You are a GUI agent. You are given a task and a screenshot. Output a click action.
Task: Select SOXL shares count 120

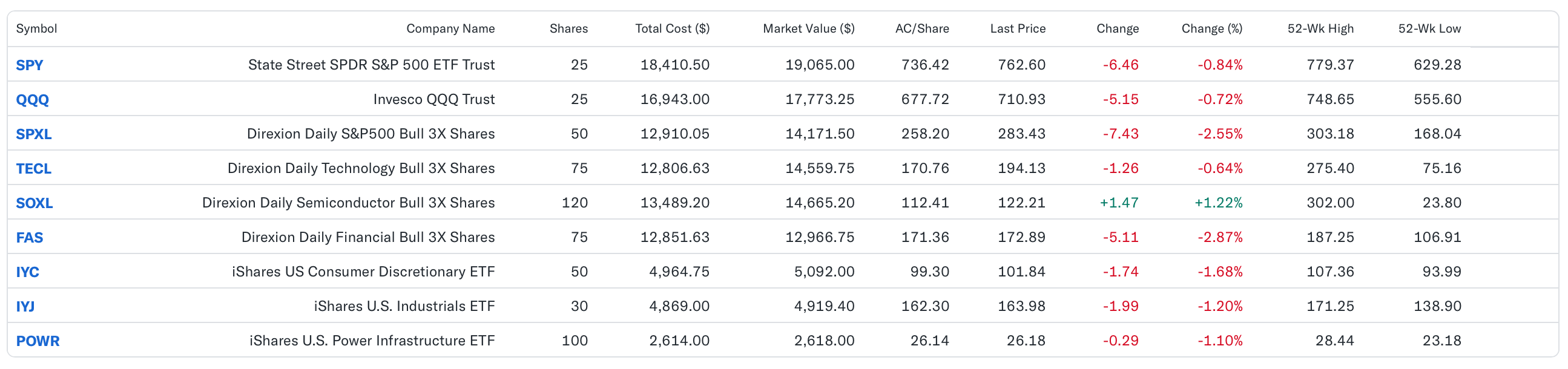pos(575,203)
